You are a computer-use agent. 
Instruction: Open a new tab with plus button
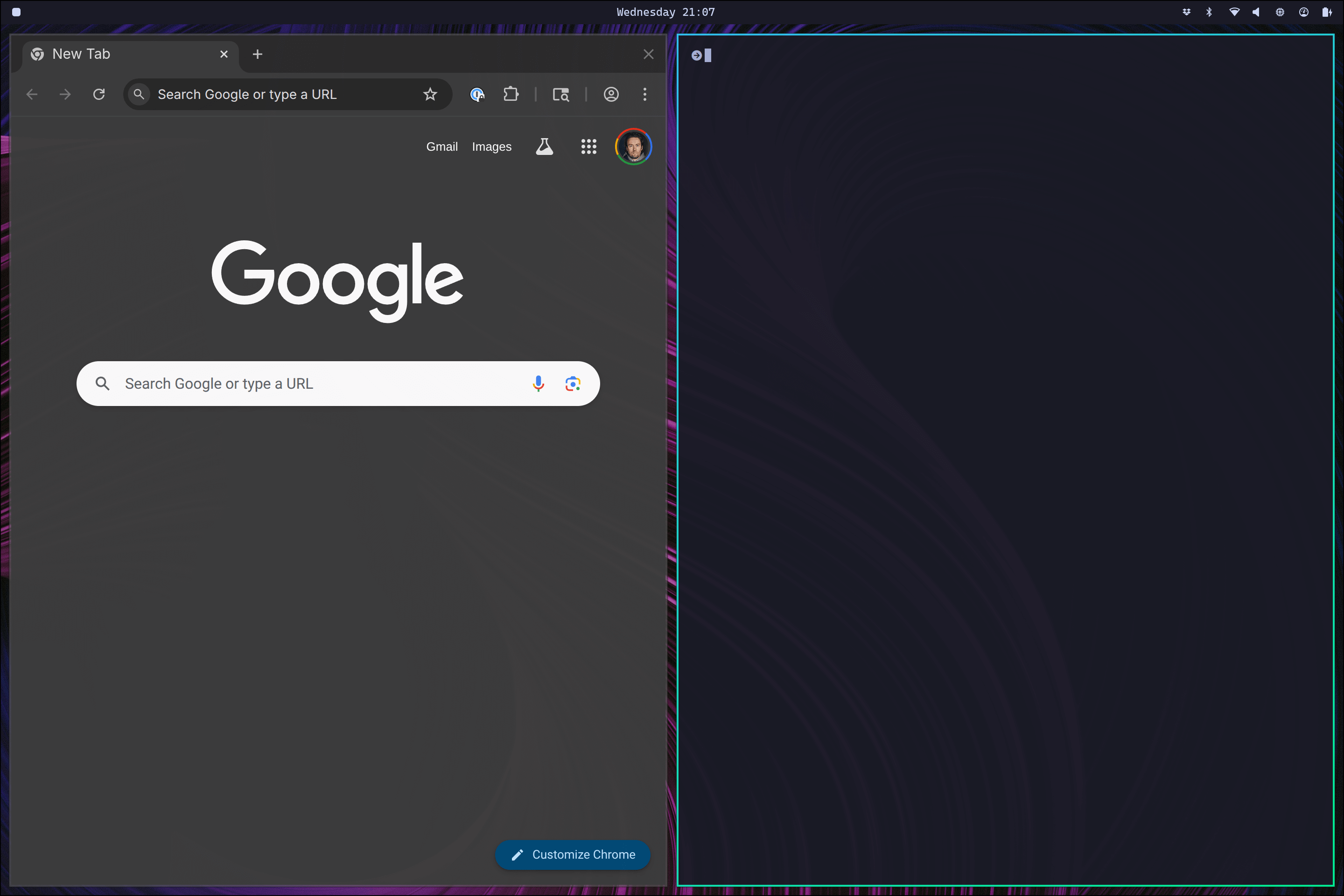pos(258,54)
